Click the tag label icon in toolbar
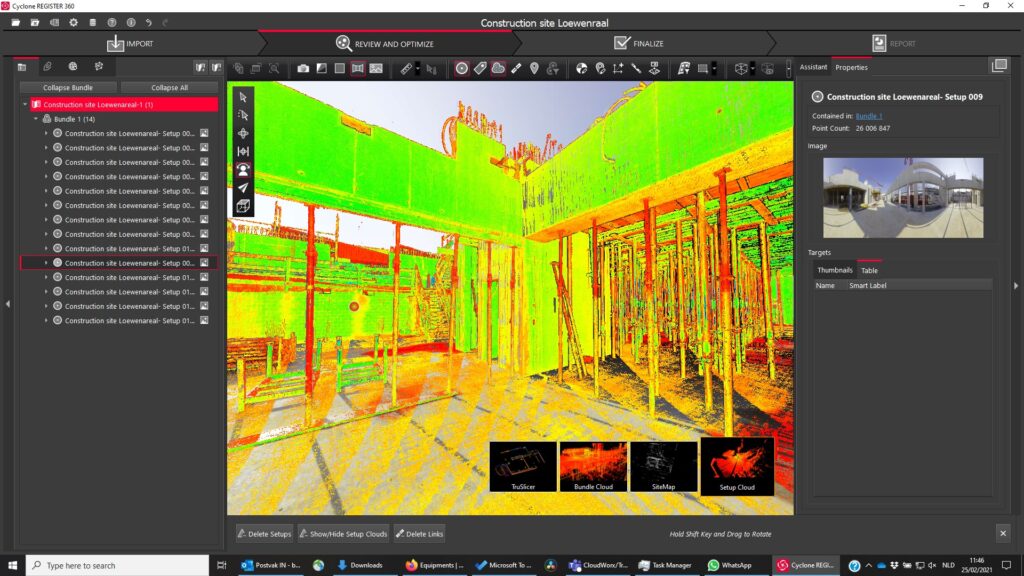This screenshot has height=576, width=1024. (x=480, y=68)
